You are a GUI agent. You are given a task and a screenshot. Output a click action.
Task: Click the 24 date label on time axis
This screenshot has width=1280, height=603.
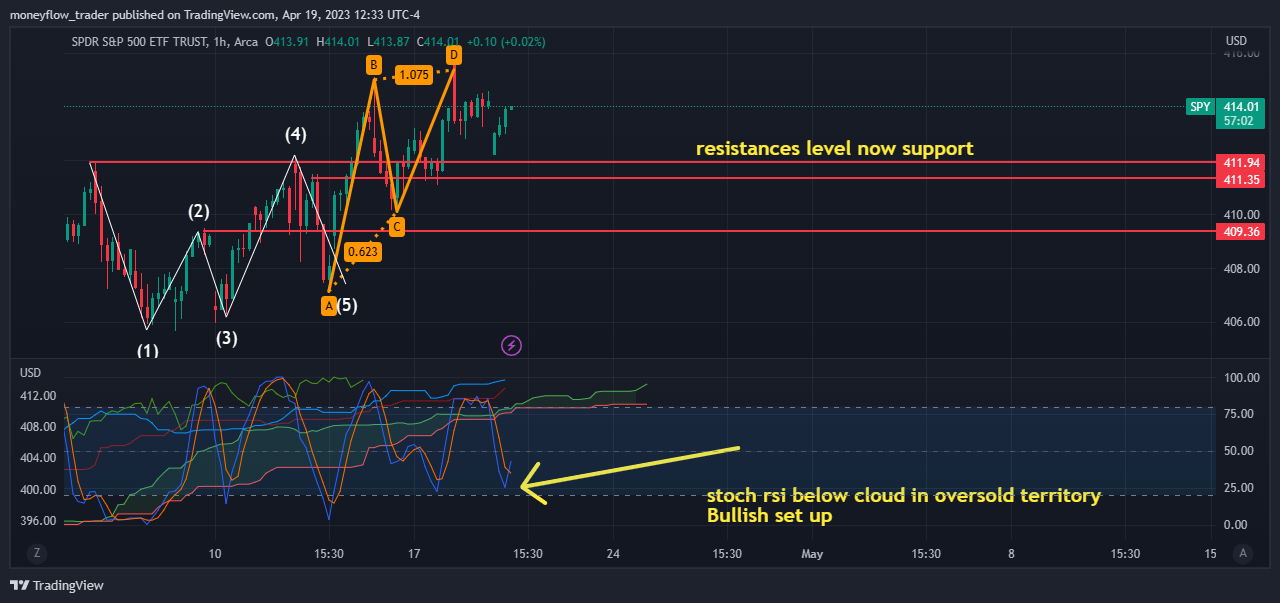click(613, 553)
